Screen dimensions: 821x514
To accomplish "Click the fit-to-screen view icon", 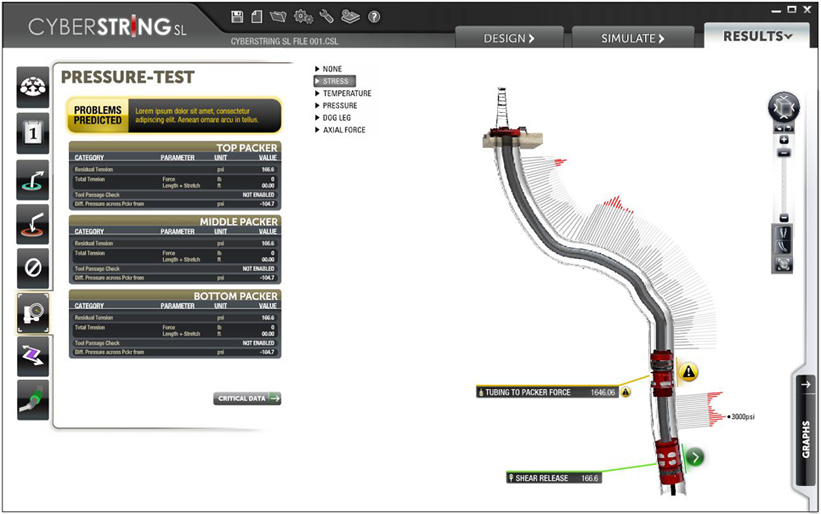I will coord(783,264).
